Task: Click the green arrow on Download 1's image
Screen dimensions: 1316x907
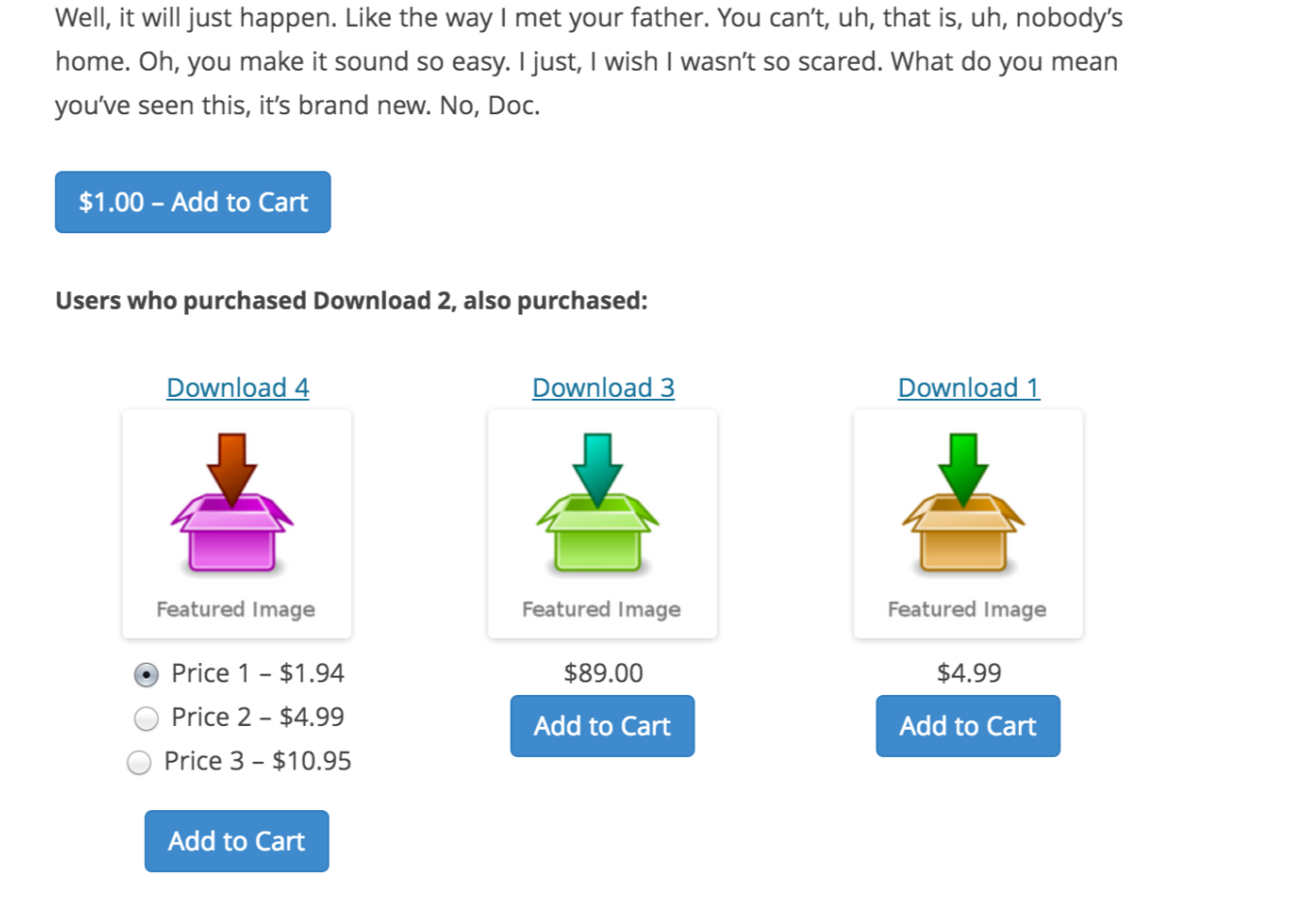Action: click(965, 469)
